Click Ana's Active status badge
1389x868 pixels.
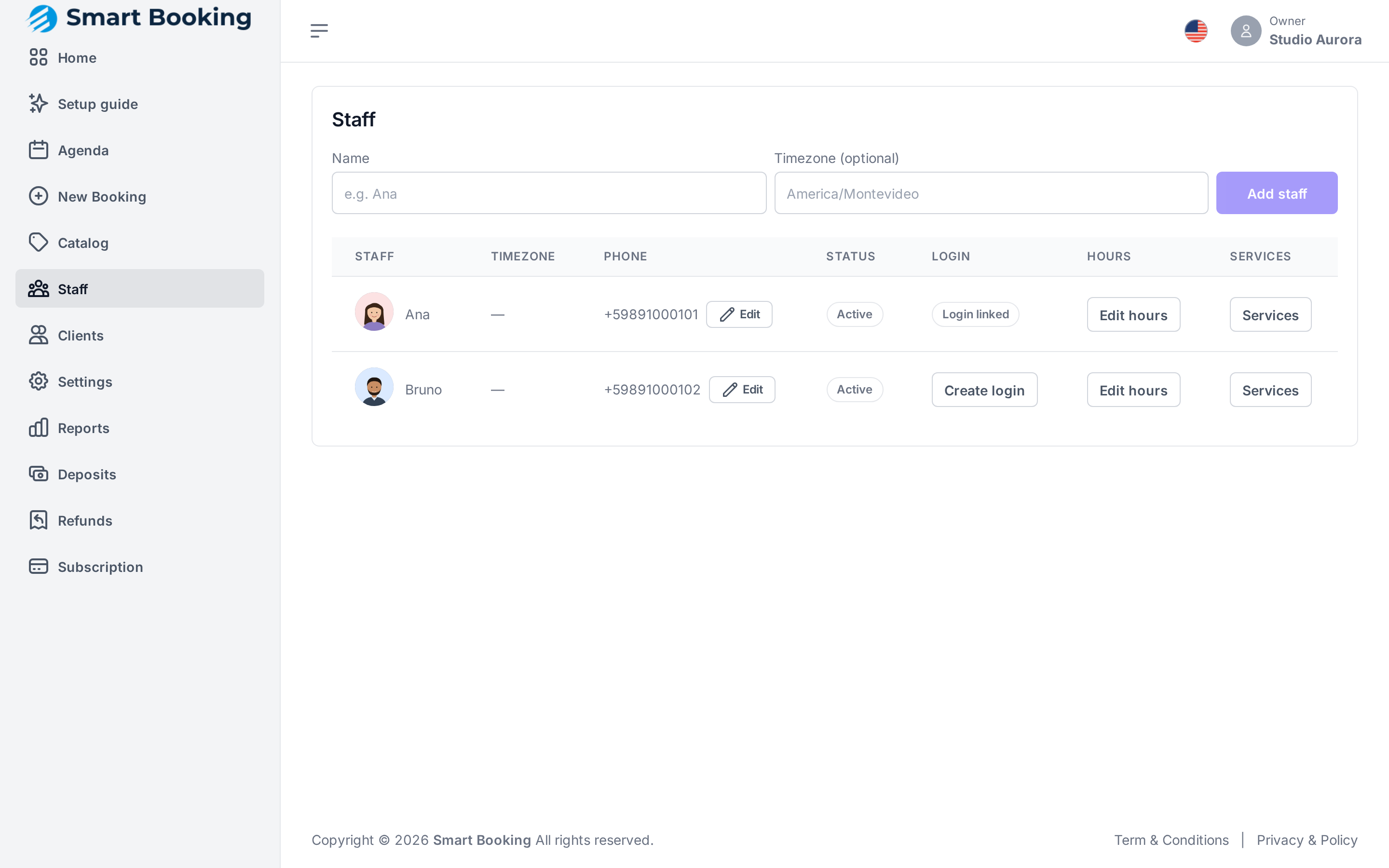coord(855,314)
